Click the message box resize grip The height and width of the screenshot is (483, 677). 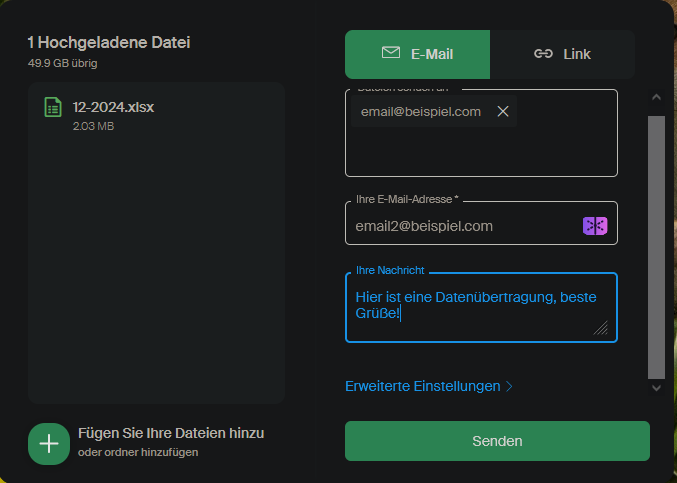coord(601,328)
